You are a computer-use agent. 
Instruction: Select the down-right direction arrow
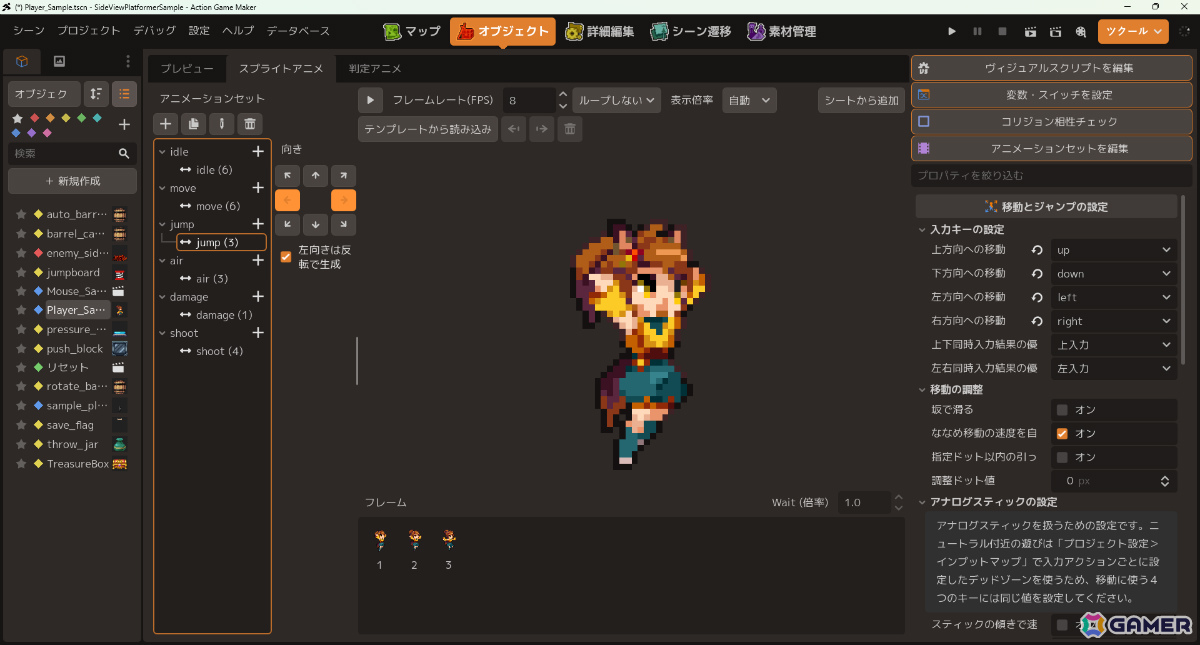point(343,224)
